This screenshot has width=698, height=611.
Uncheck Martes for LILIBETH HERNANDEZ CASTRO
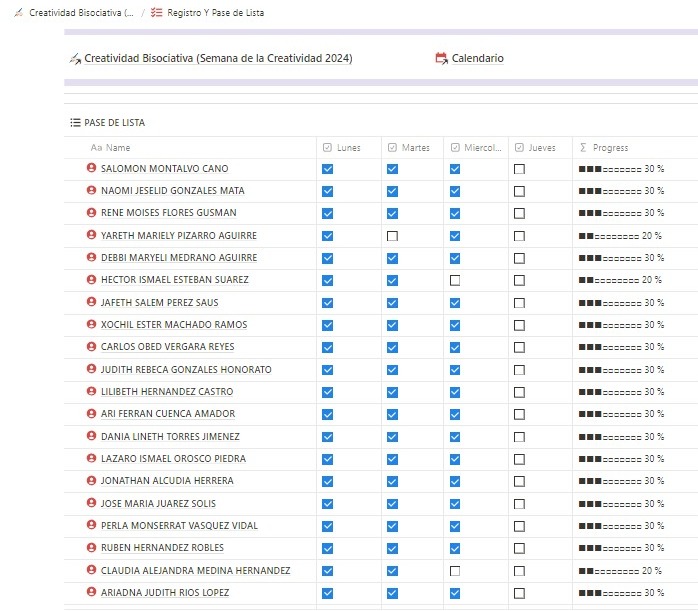click(392, 392)
